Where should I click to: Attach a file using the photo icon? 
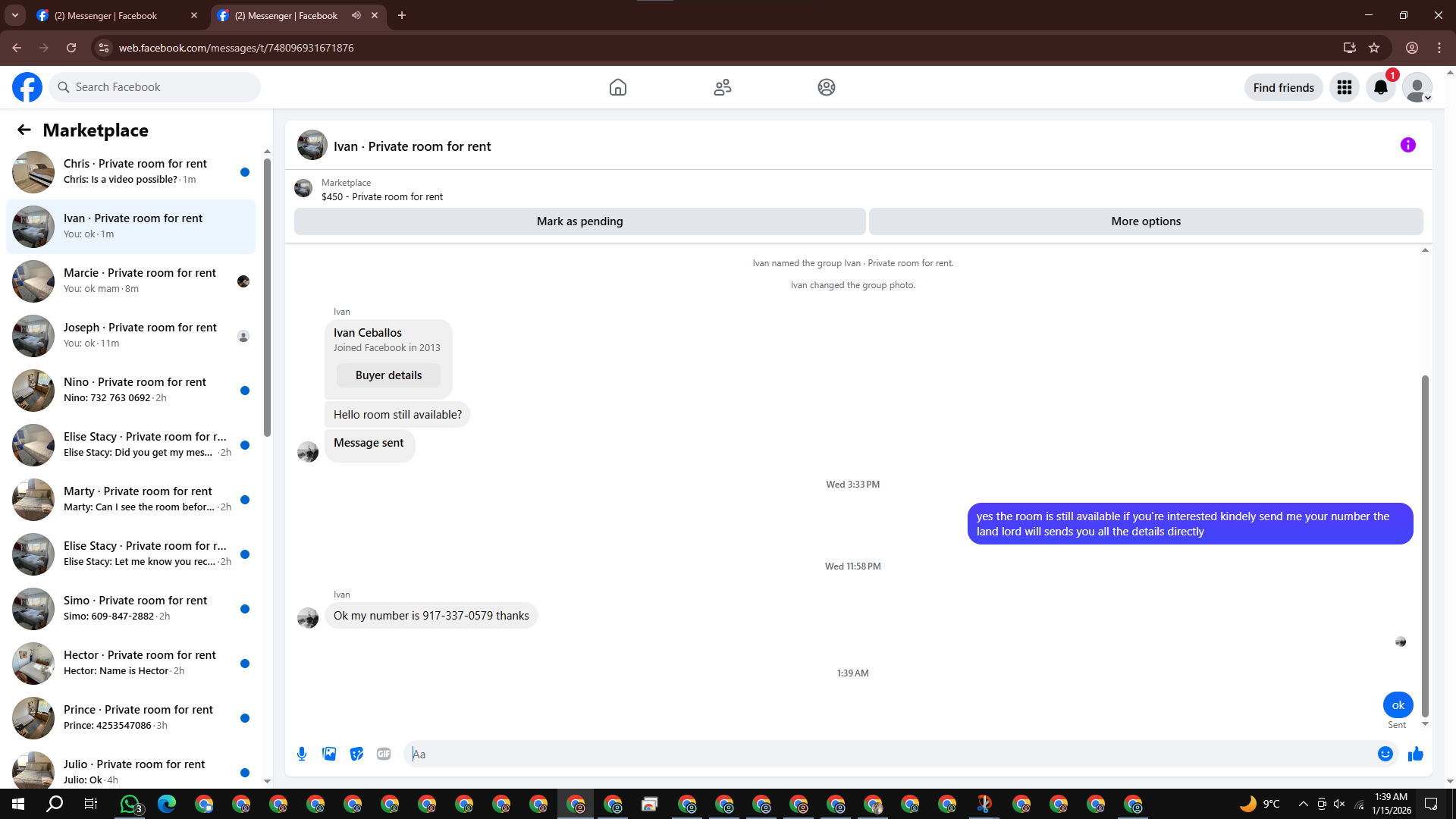329,754
